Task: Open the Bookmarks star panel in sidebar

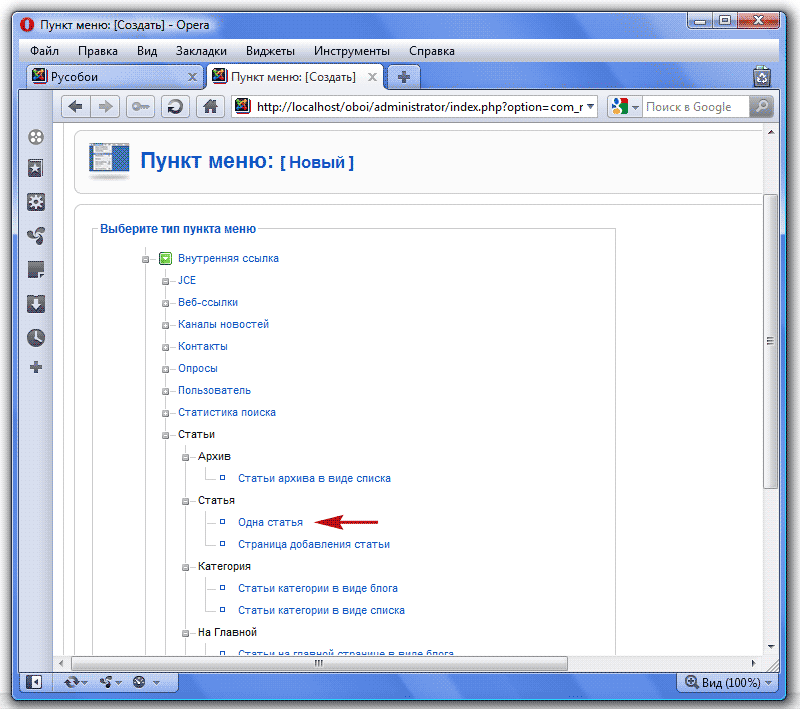Action: [36, 169]
